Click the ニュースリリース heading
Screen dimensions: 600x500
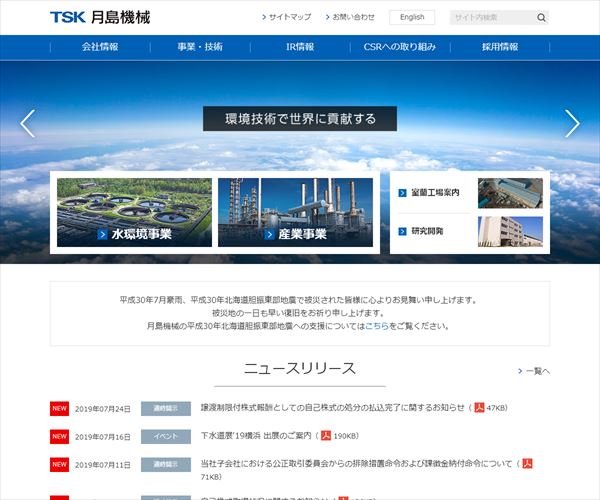point(300,369)
